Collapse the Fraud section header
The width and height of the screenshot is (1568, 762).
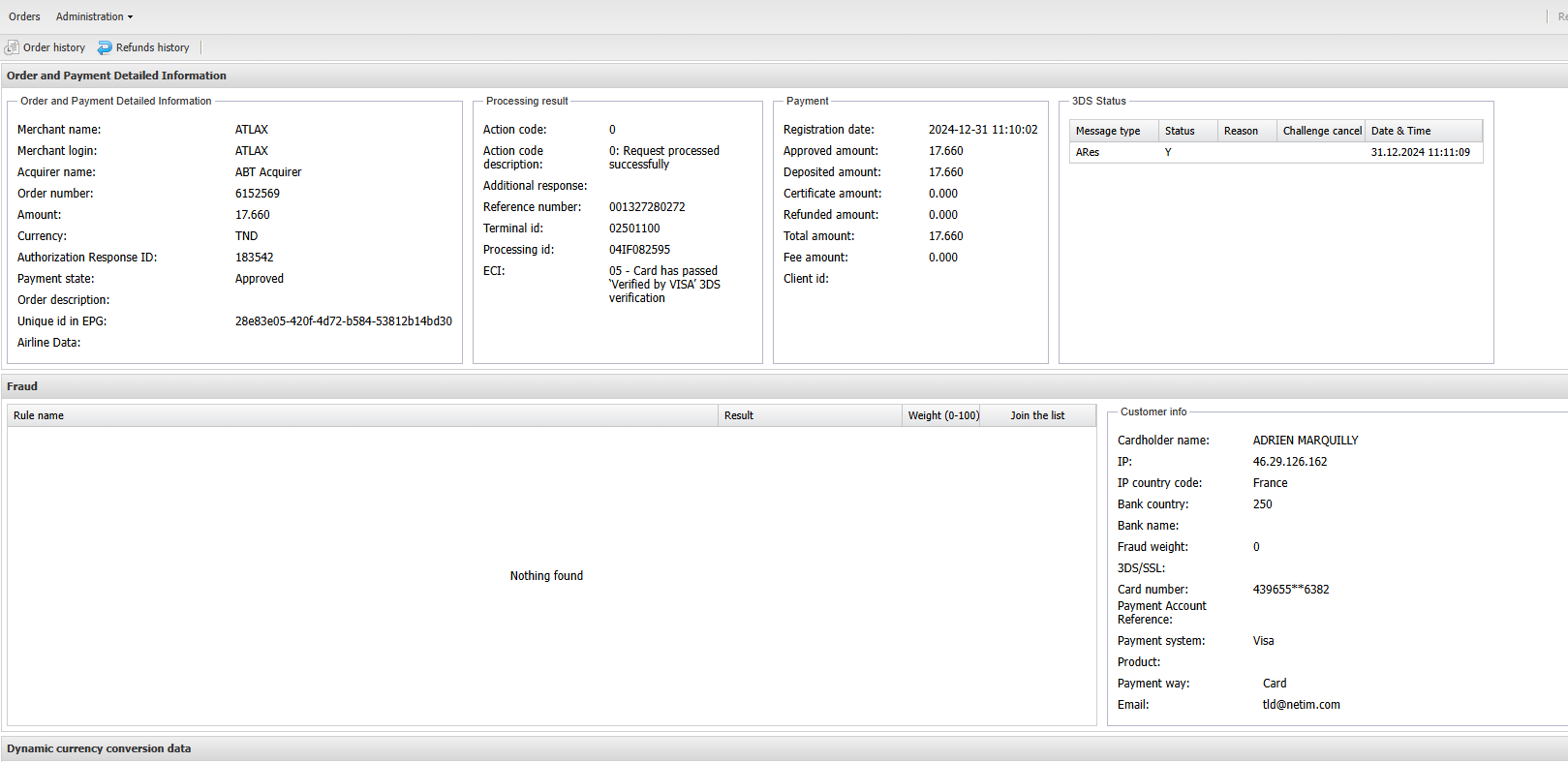[x=22, y=386]
